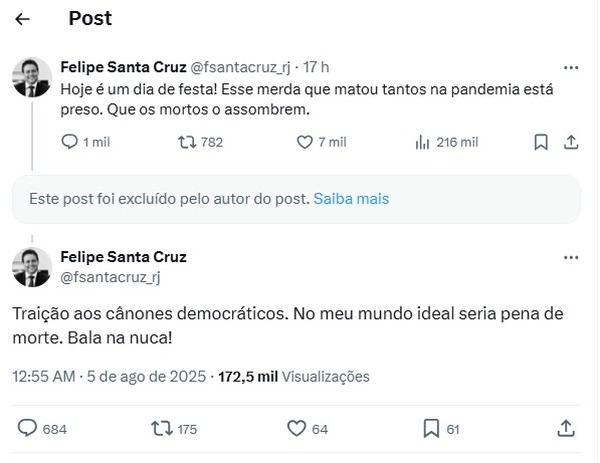Repost the main post showing 175 reposts
Image resolution: width=600 pixels, height=463 pixels.
pyautogui.click(x=157, y=429)
